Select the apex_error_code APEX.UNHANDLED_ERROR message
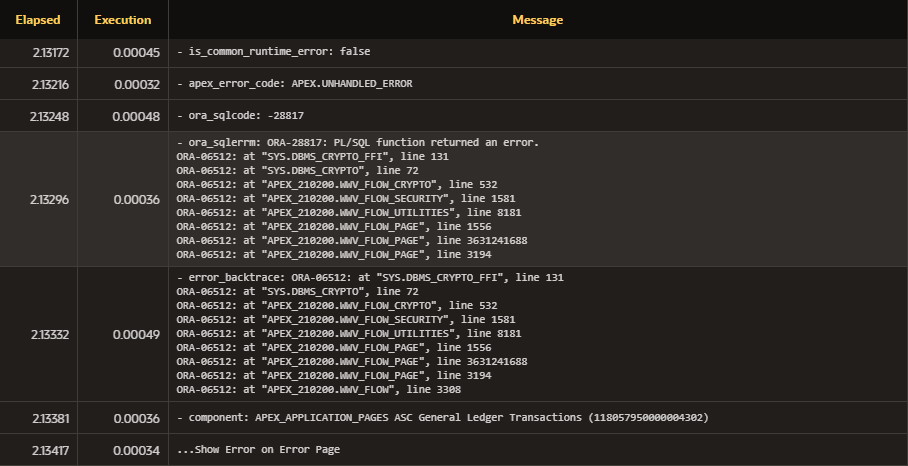Screen dimensions: 908x466 [295, 83]
